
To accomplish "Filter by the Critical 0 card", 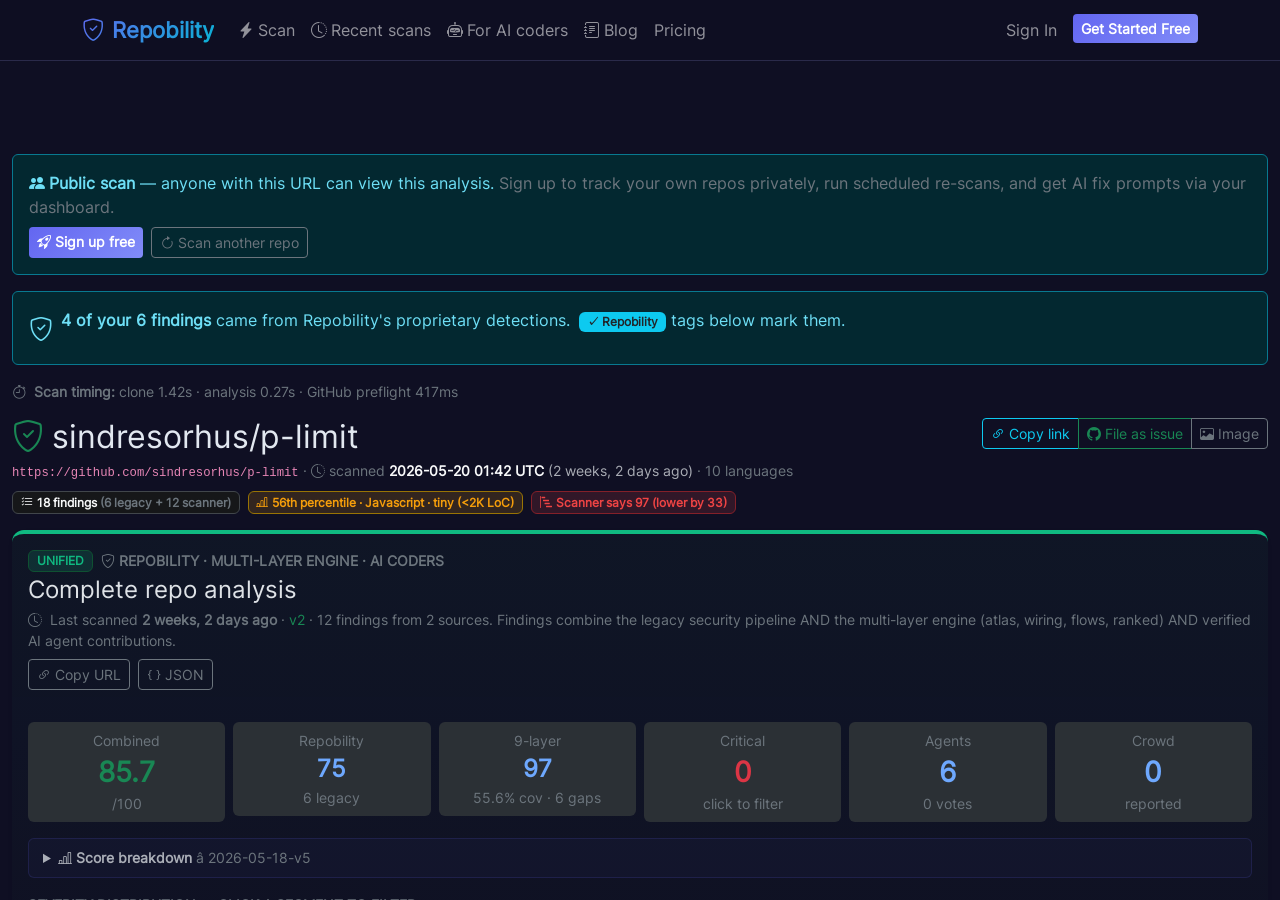I will (742, 772).
